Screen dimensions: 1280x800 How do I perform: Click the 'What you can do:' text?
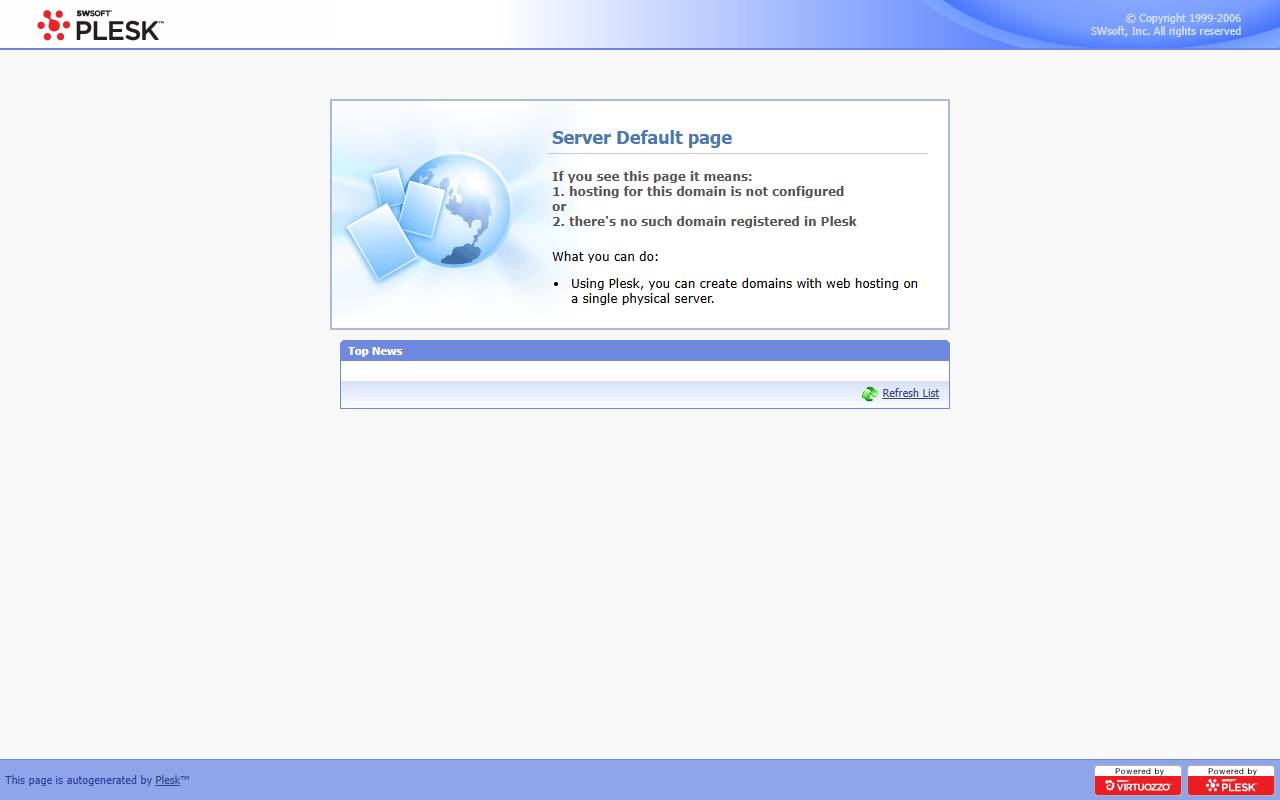(605, 257)
